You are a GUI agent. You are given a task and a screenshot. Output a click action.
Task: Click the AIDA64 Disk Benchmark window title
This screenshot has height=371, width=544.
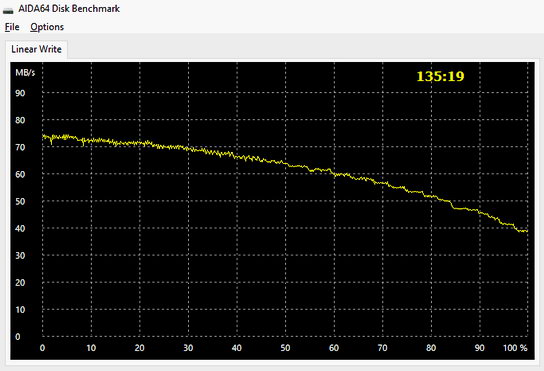[x=69, y=9]
